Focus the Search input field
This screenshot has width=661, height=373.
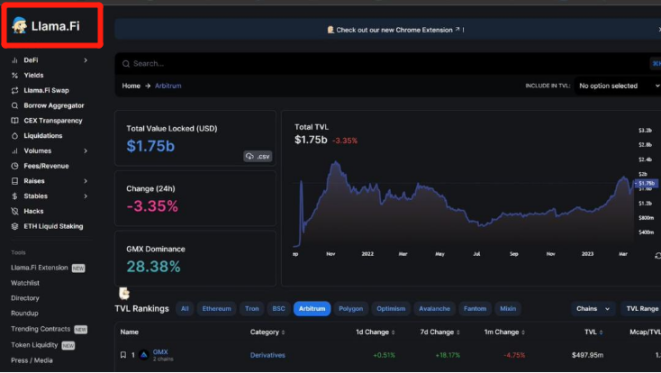(388, 64)
